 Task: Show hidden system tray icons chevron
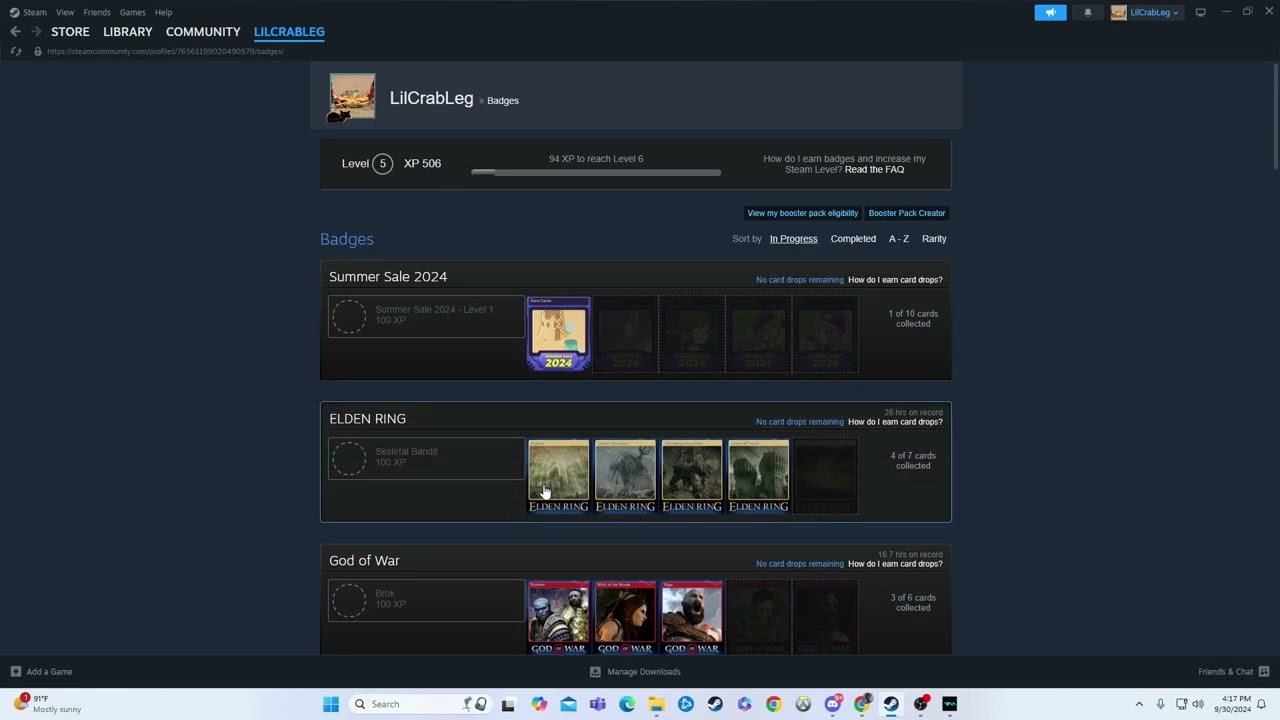click(1139, 704)
